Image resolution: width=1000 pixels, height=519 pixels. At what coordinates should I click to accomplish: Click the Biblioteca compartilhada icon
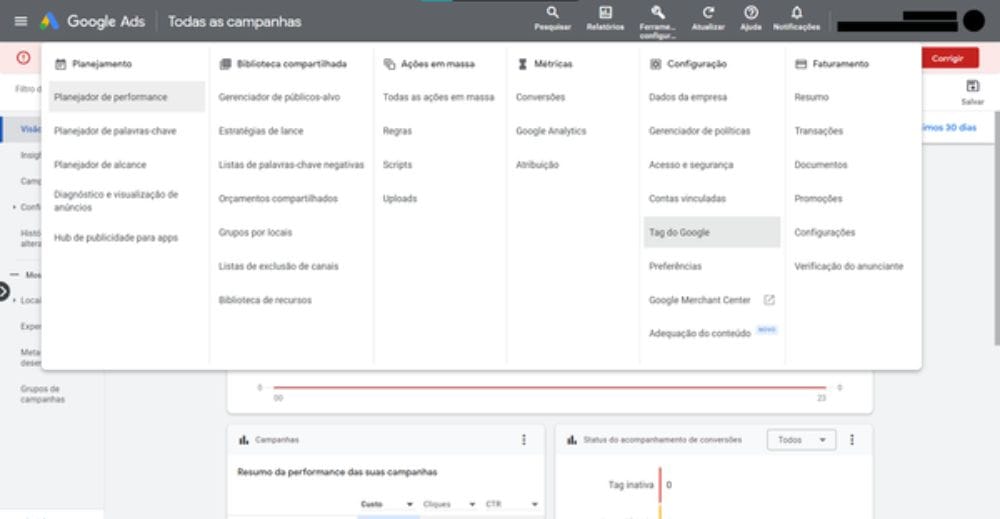click(x=224, y=64)
